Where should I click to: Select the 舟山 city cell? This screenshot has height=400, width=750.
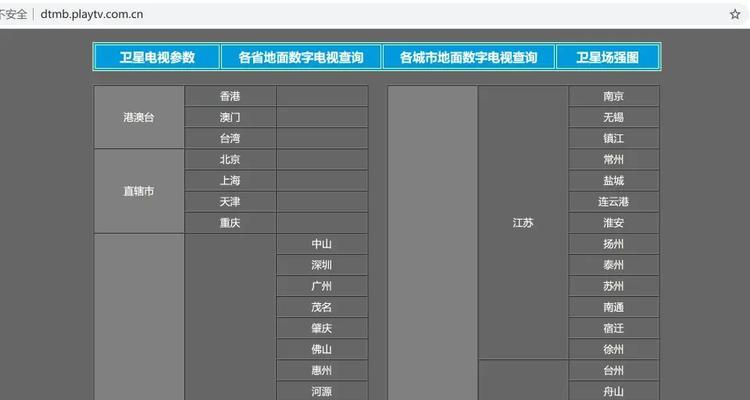click(x=614, y=391)
